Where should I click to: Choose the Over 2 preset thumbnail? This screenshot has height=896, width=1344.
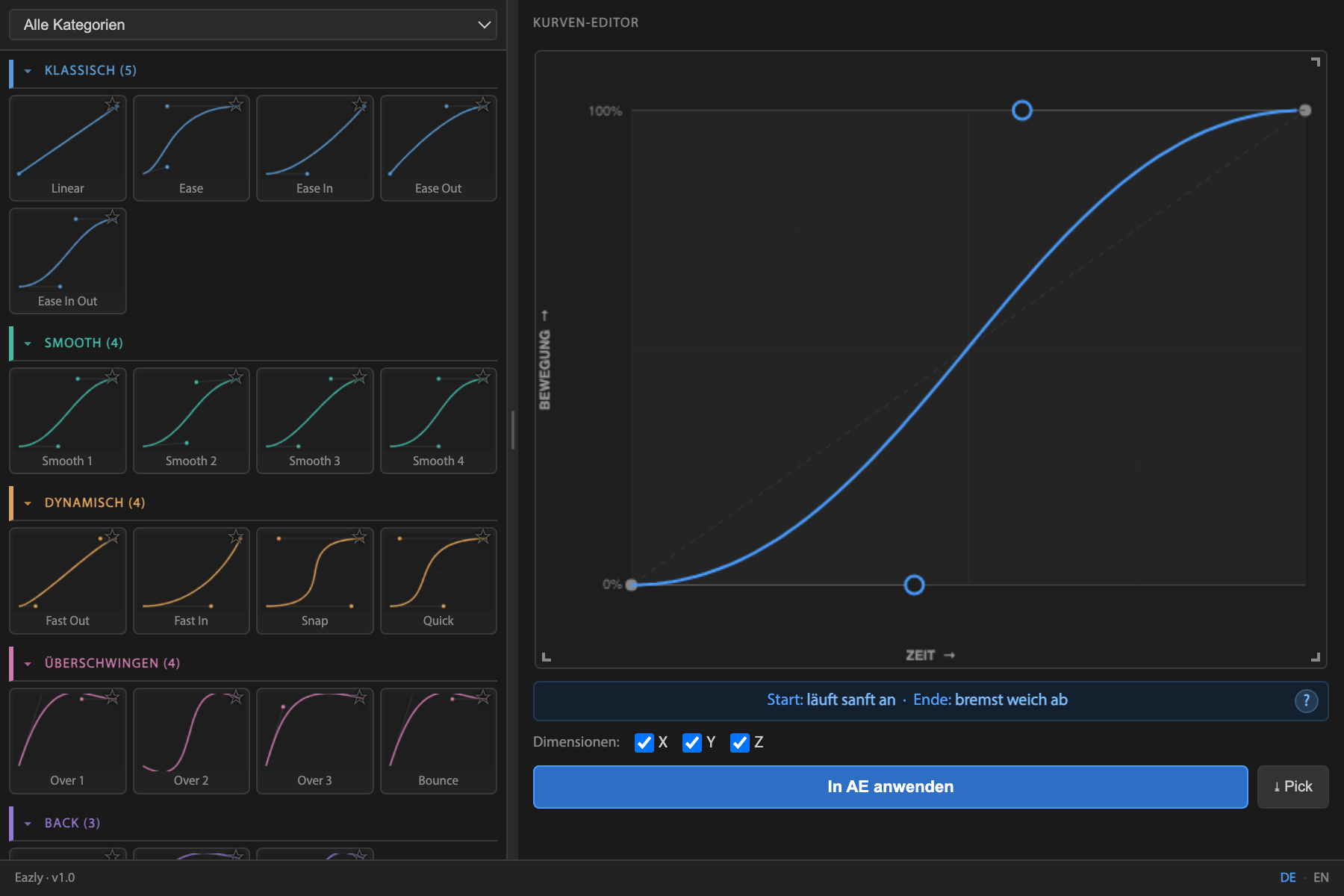click(191, 741)
